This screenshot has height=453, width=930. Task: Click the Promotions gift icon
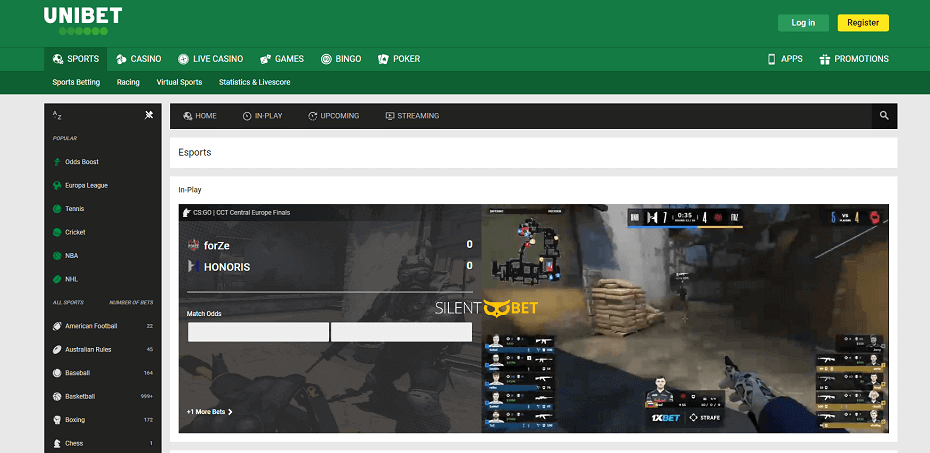[824, 59]
